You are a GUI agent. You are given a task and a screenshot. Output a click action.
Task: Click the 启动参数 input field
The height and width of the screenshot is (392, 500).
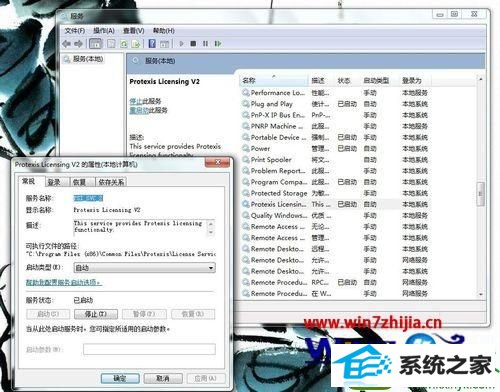[x=149, y=349]
